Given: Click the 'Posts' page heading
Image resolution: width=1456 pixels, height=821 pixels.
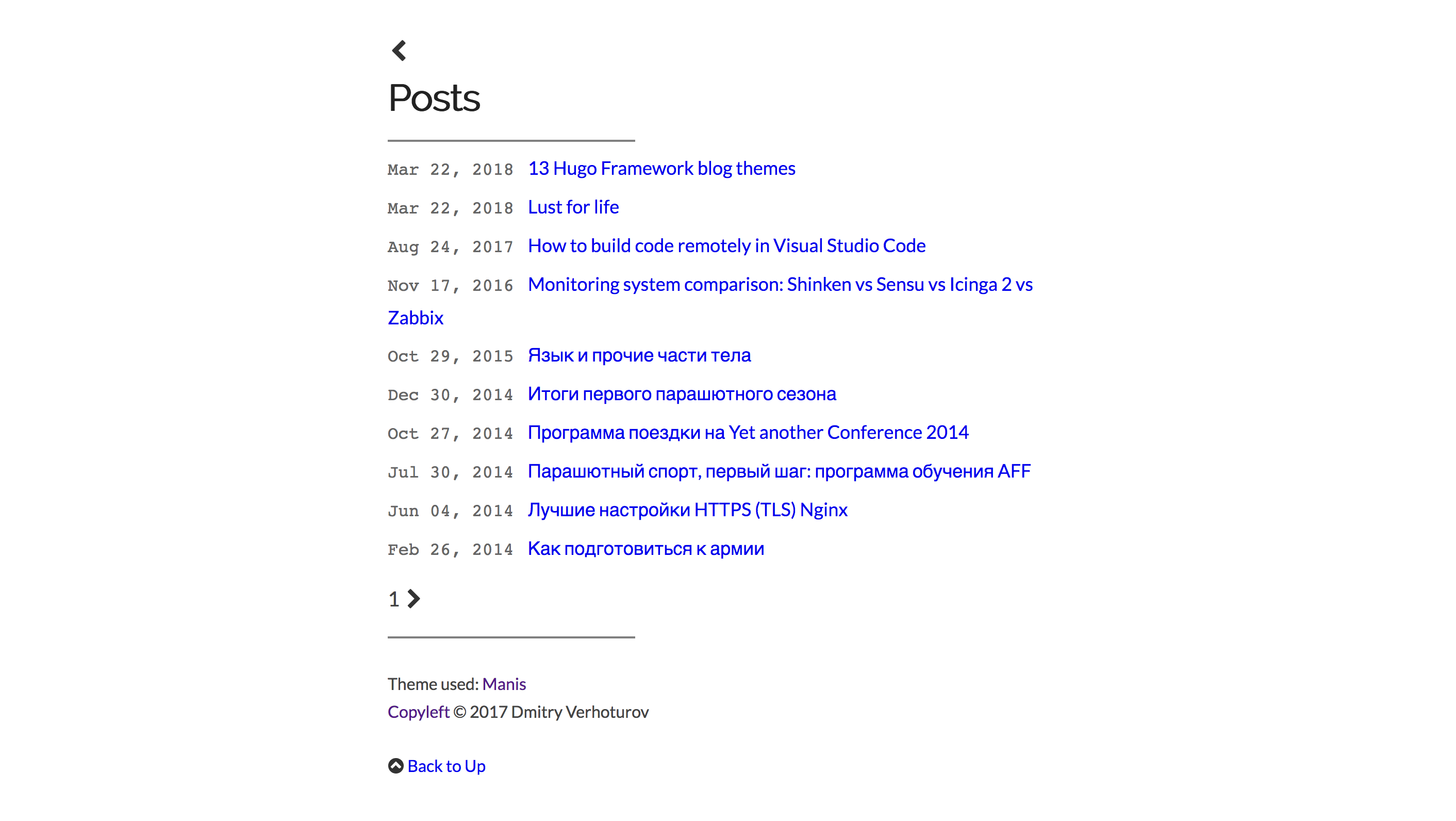Looking at the screenshot, I should point(434,98).
